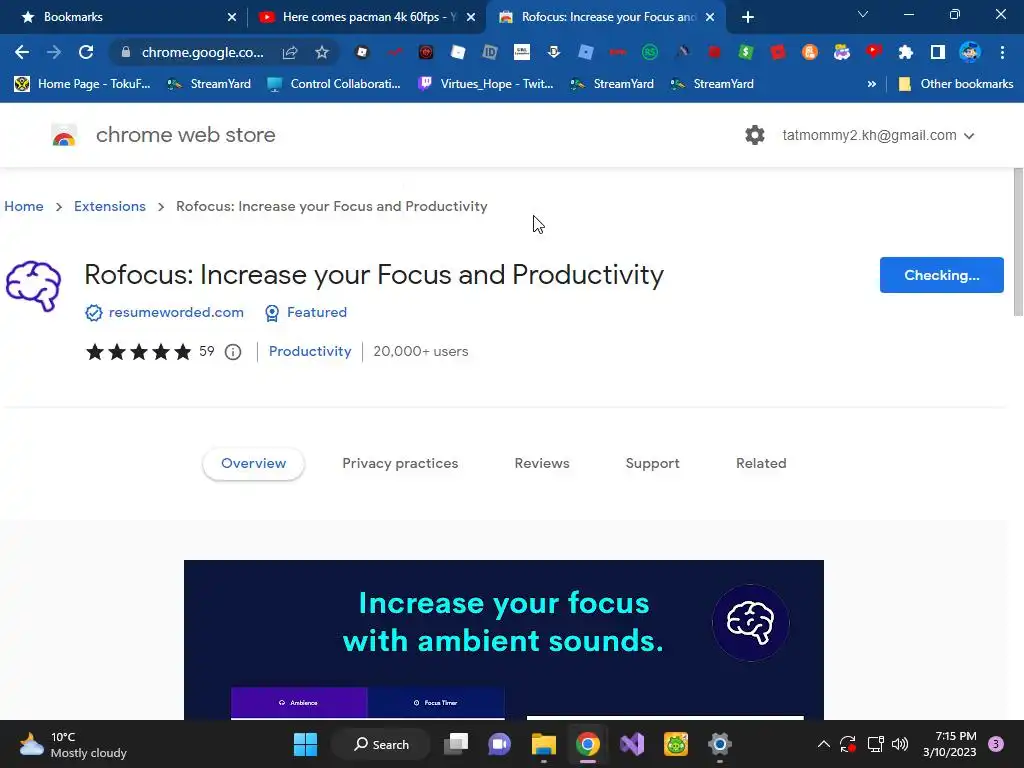The image size is (1024, 768).
Task: Open the Productivity category link
Action: [x=310, y=351]
